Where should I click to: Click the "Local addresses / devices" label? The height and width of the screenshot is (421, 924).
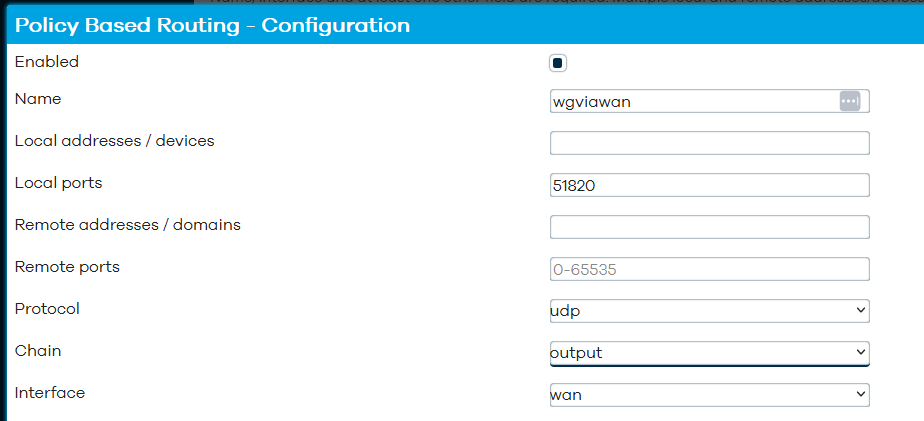tap(114, 141)
